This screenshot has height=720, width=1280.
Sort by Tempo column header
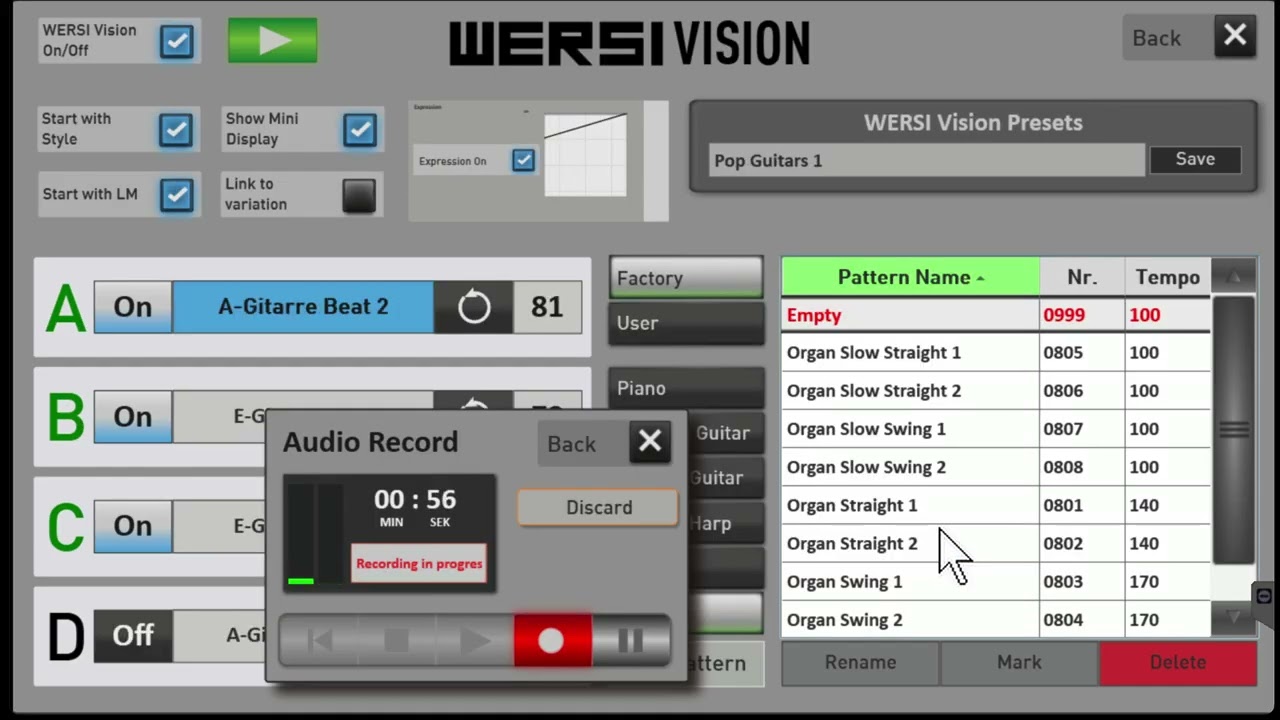pos(1167,277)
